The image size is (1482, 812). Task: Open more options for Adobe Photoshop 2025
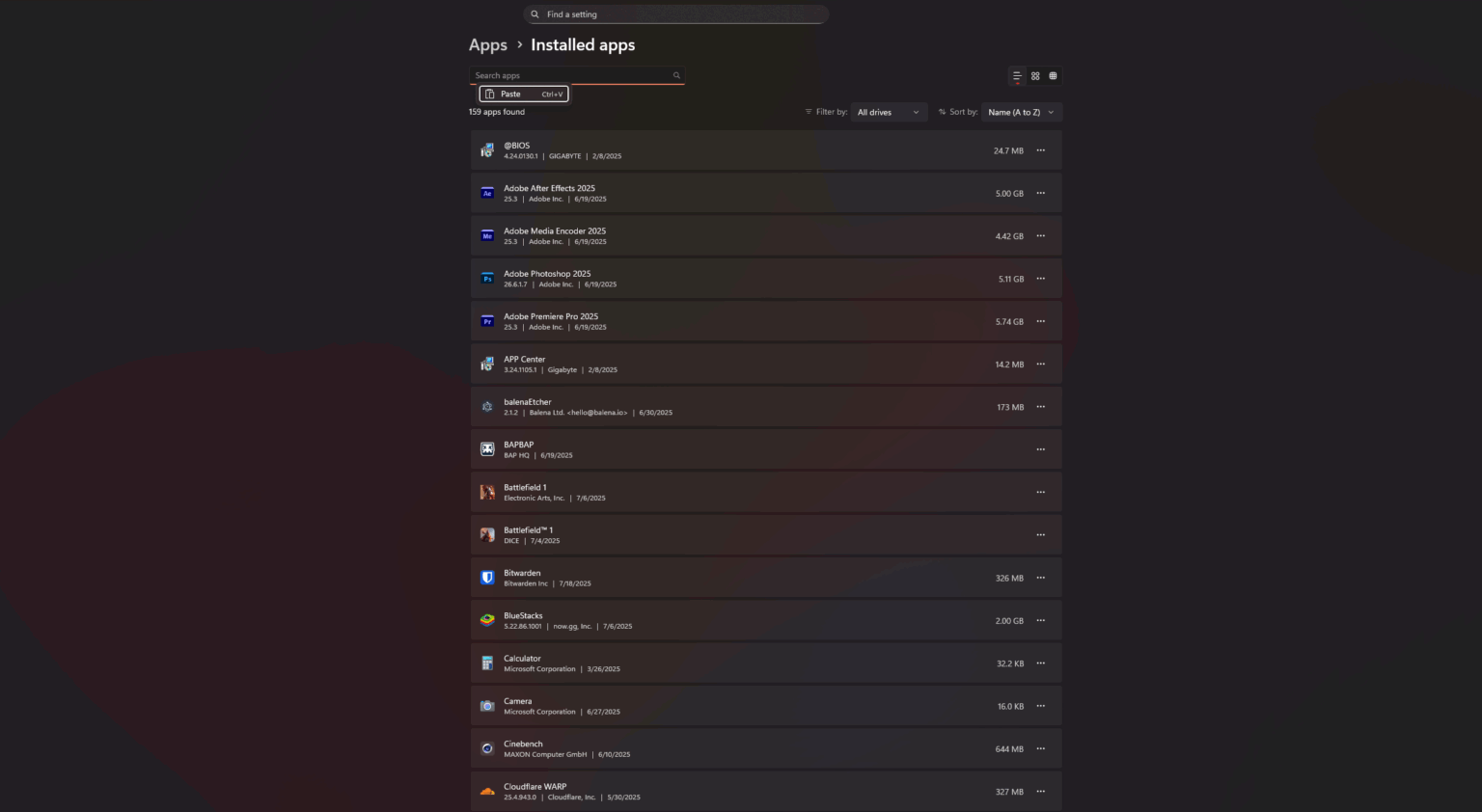(x=1040, y=279)
